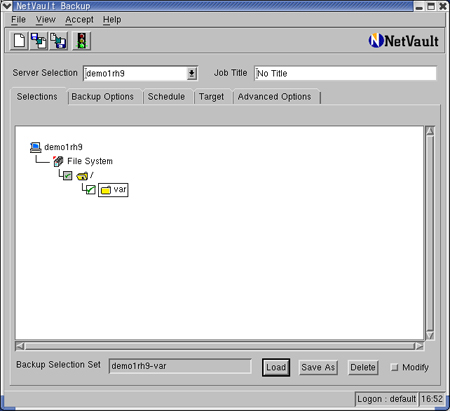Screen dimensions: 450x411
Task: Click the horizontal scrollbar track
Action: pos(220,346)
